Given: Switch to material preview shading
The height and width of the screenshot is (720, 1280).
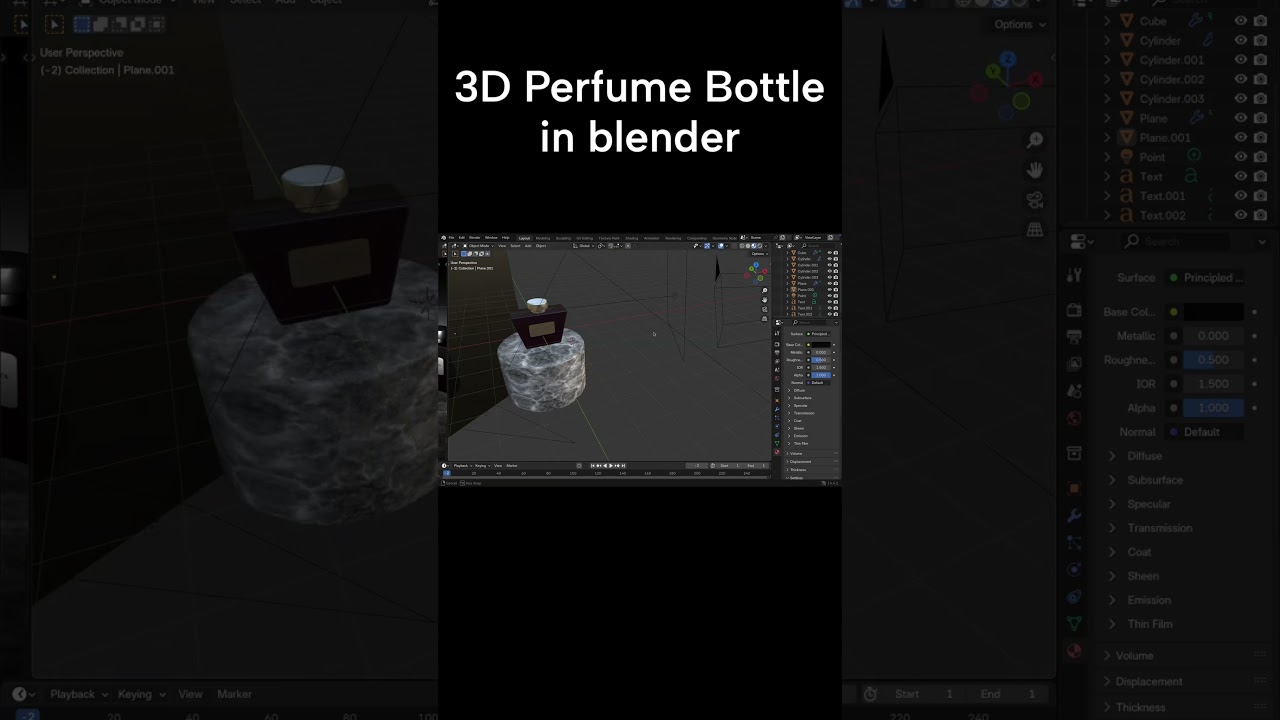Looking at the screenshot, I should pos(754,246).
